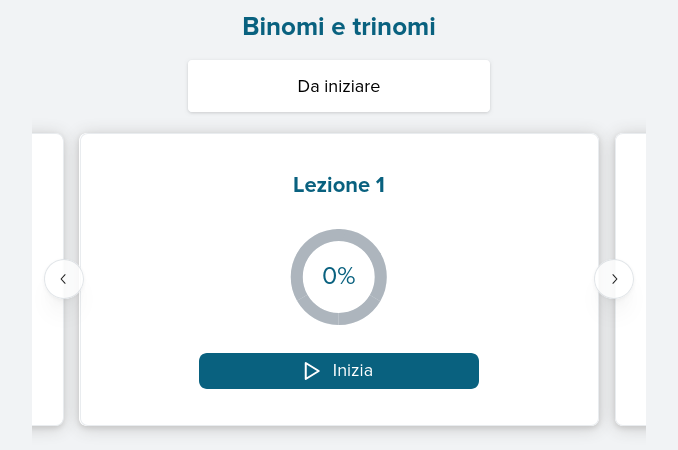Click the 'Inizia' text label
The image size is (678, 450).
(x=352, y=371)
